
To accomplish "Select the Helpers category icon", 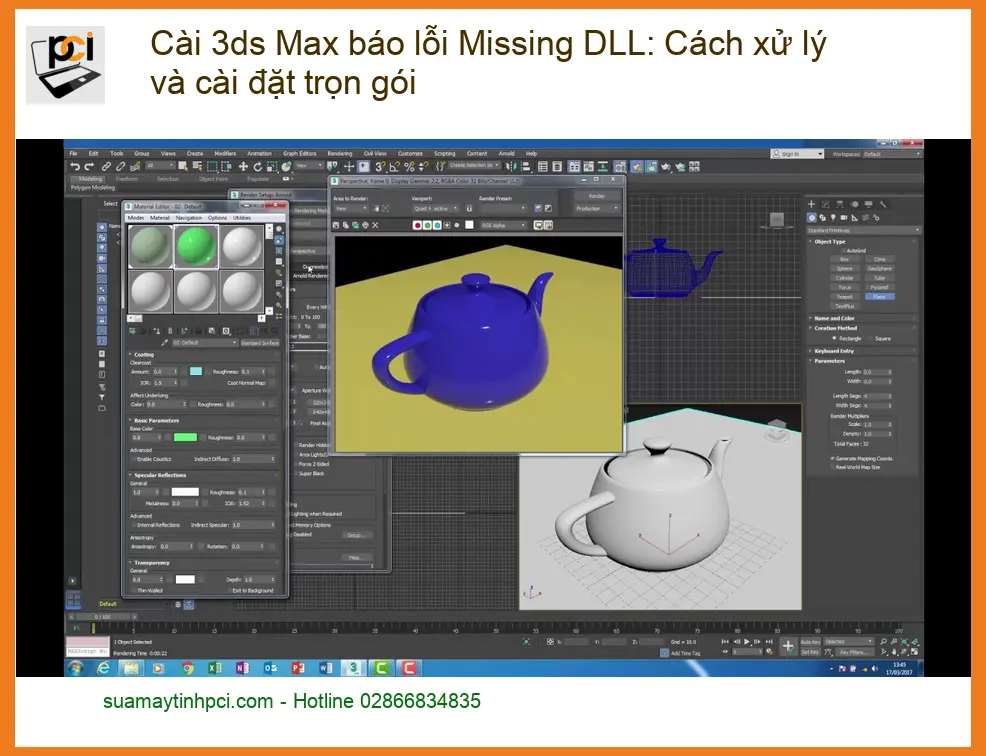I will click(855, 218).
